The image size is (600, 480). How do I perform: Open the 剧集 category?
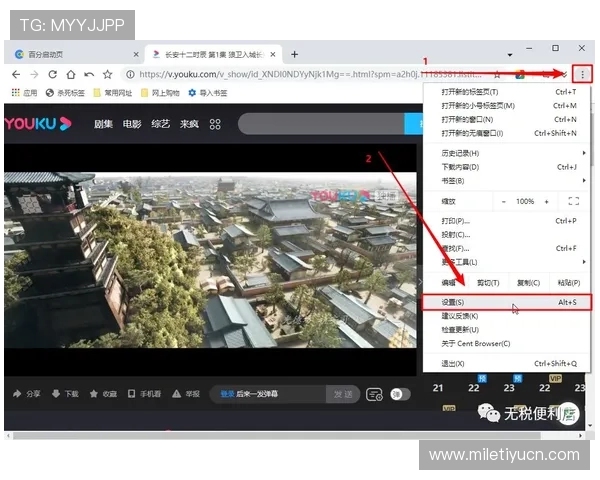[x=103, y=124]
